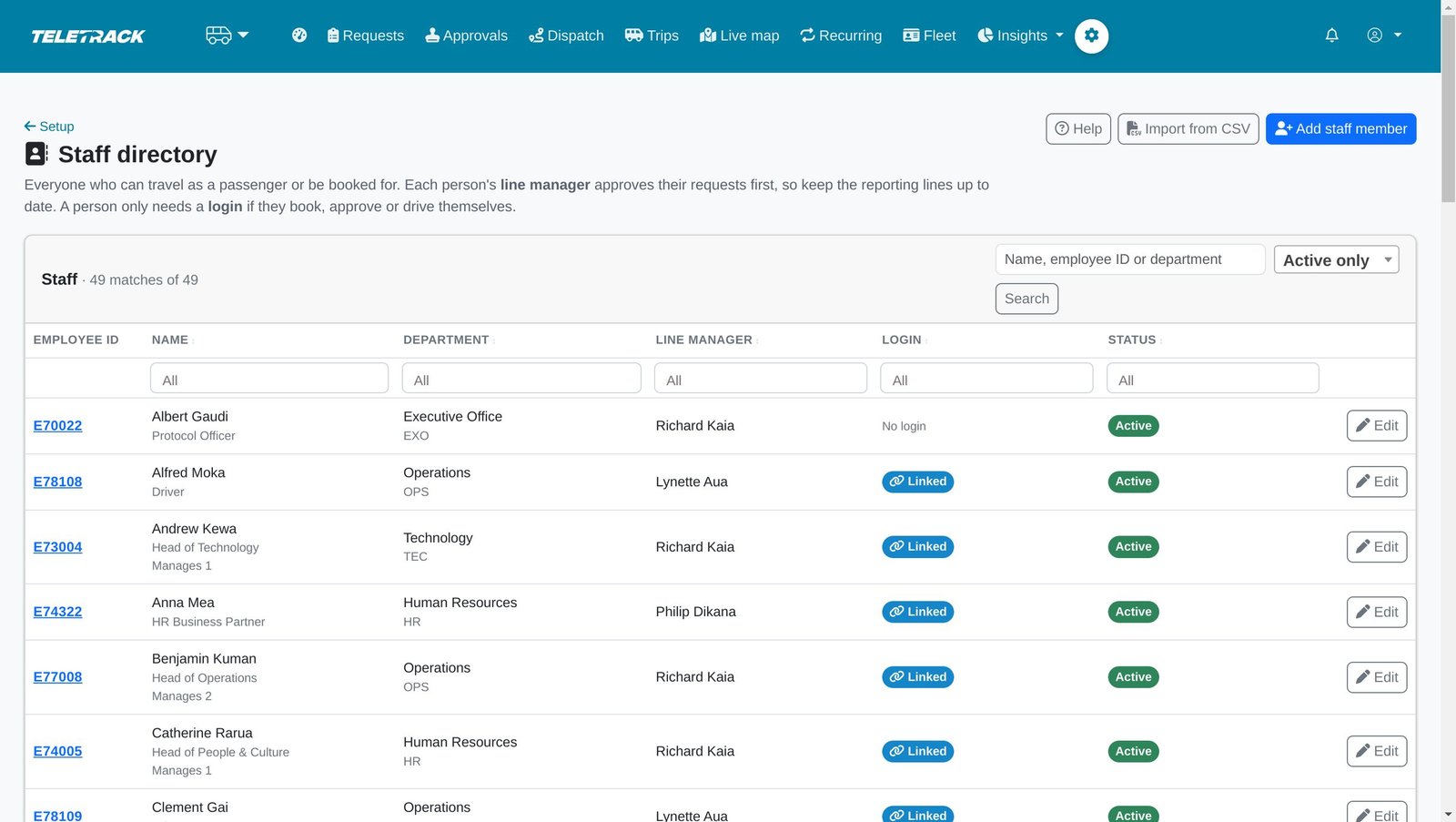Open employee E73004 link

tap(57, 547)
